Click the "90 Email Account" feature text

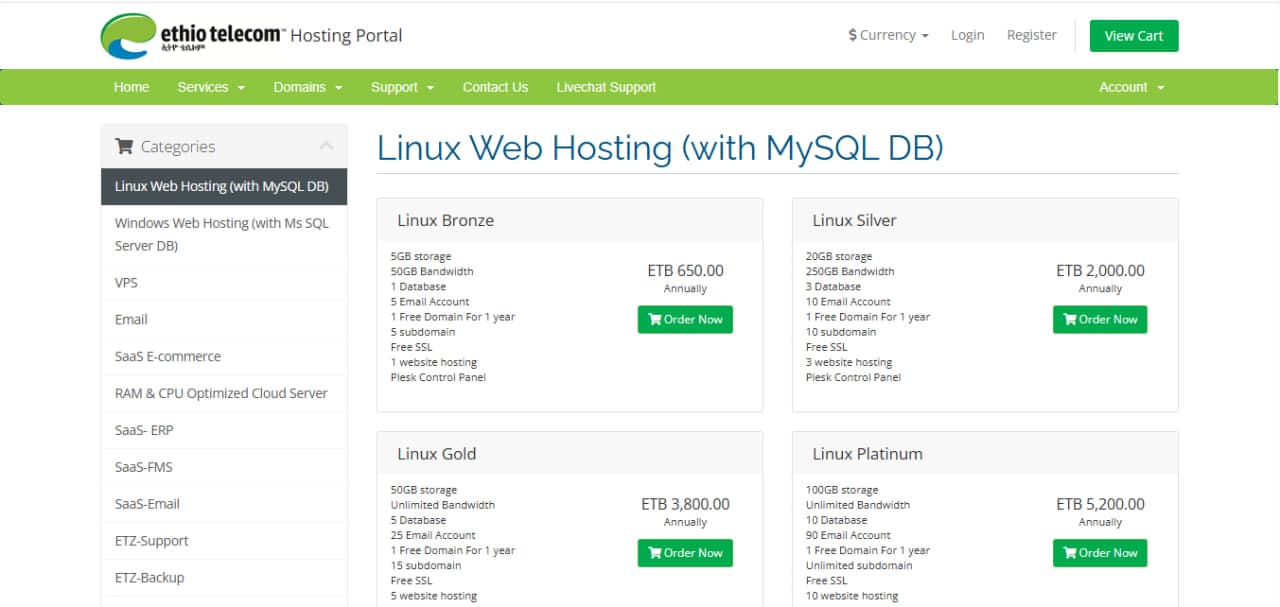[x=848, y=536]
